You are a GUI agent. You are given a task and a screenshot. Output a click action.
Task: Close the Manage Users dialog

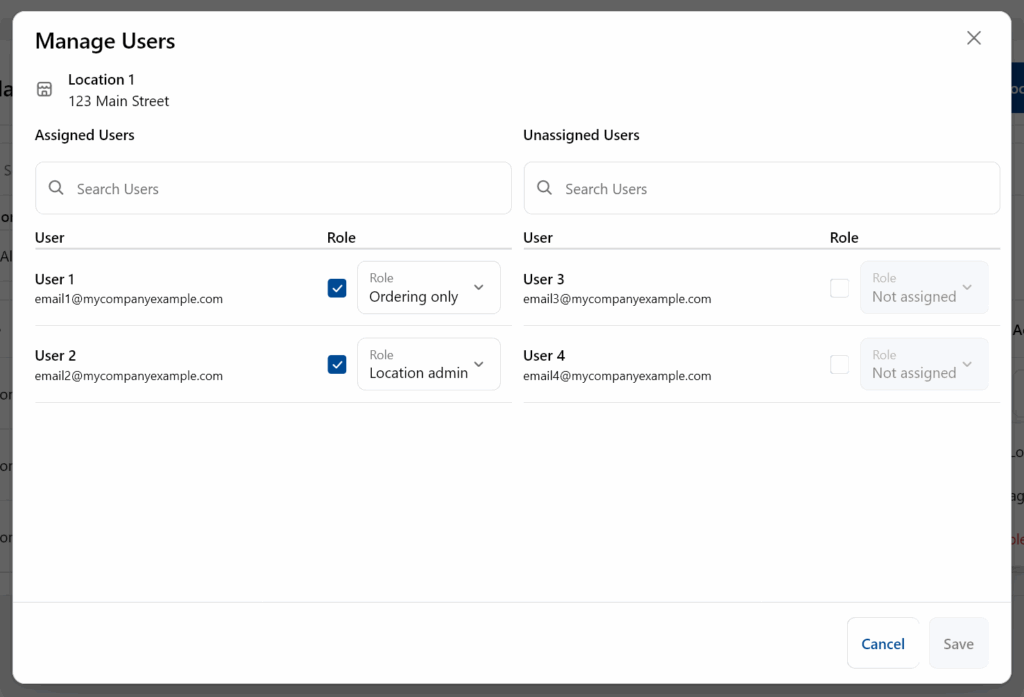tap(973, 38)
